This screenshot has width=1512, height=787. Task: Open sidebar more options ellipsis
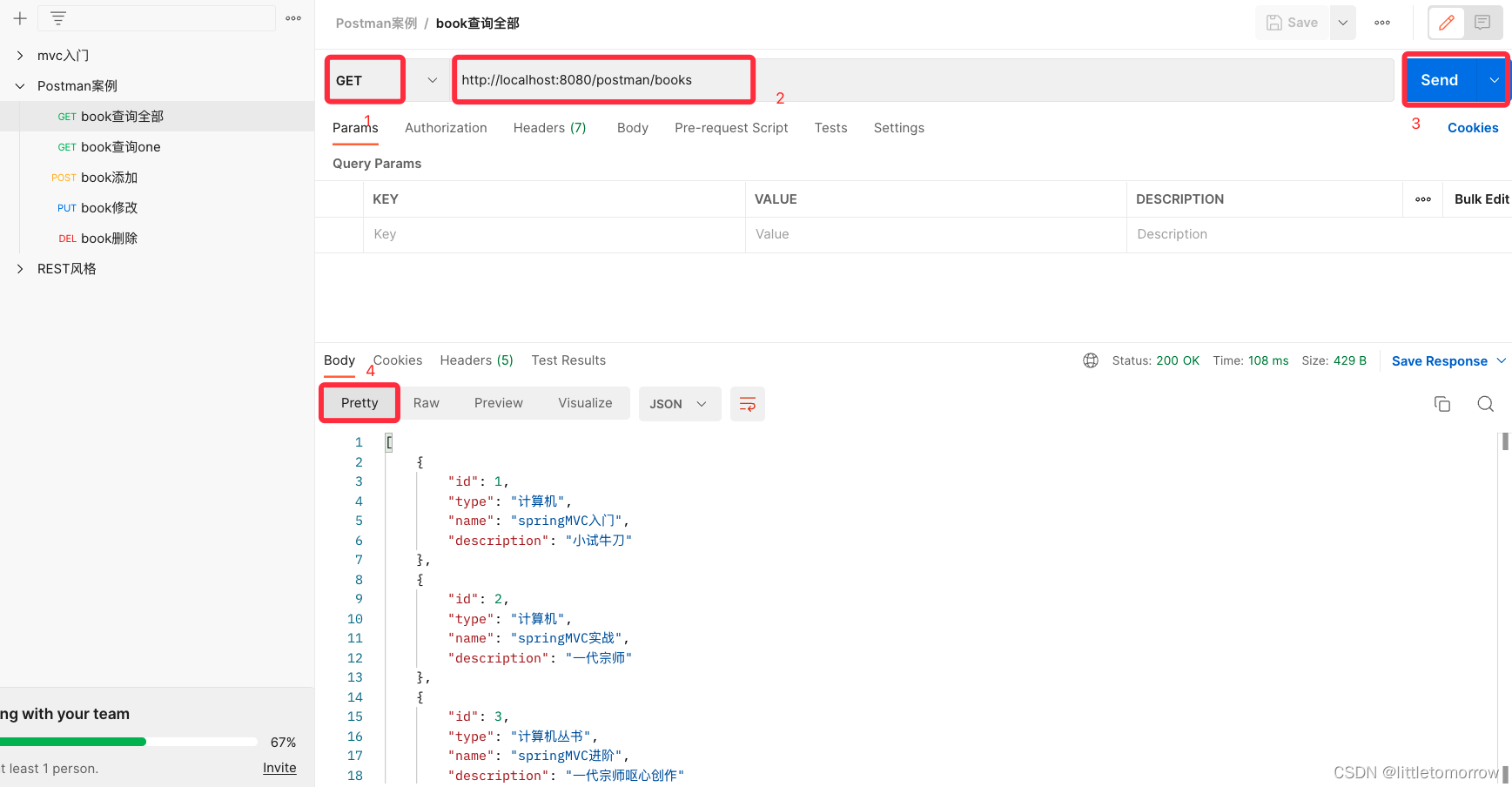tap(293, 18)
